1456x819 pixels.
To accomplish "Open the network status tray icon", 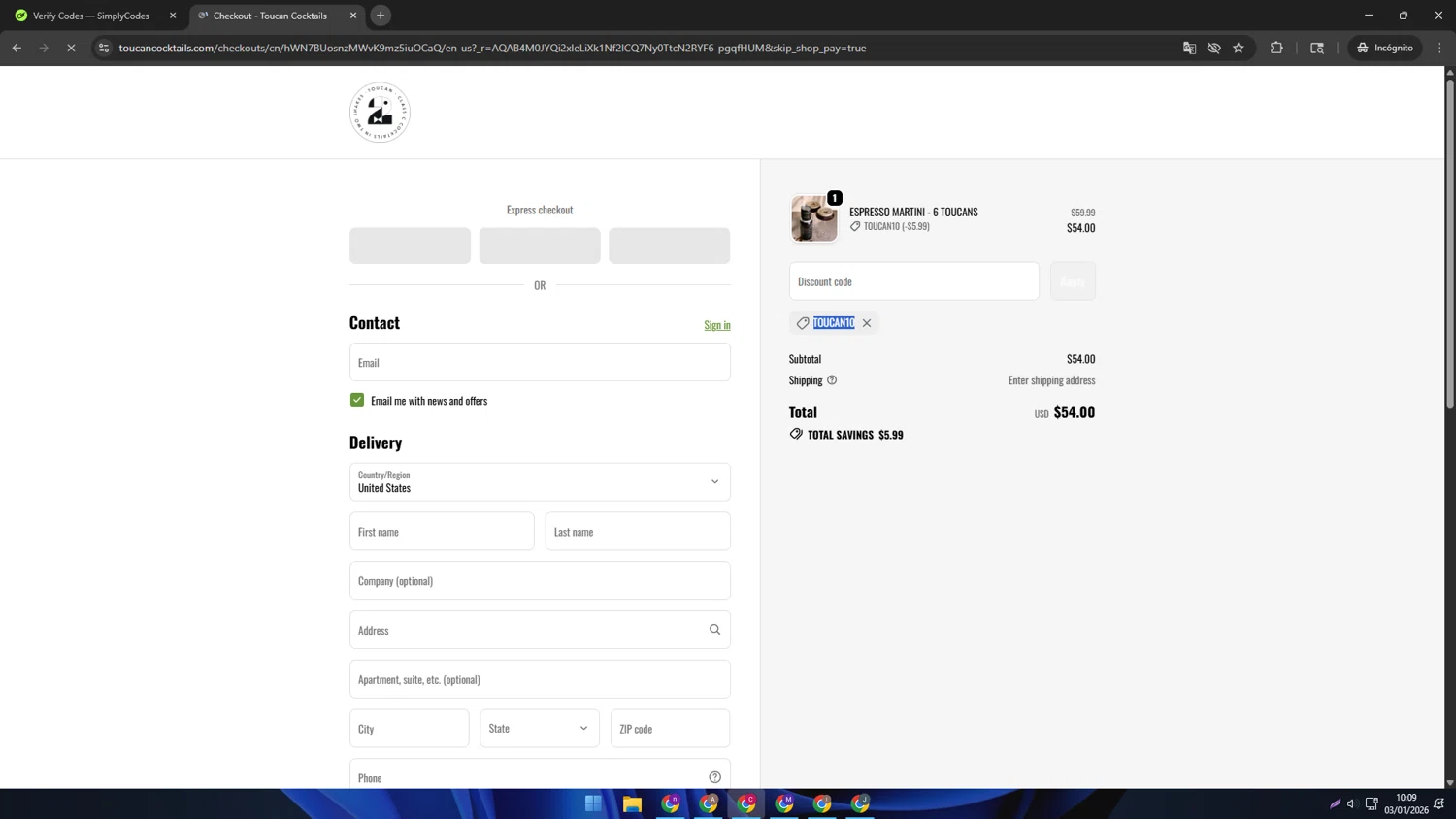I will pos(1372,803).
